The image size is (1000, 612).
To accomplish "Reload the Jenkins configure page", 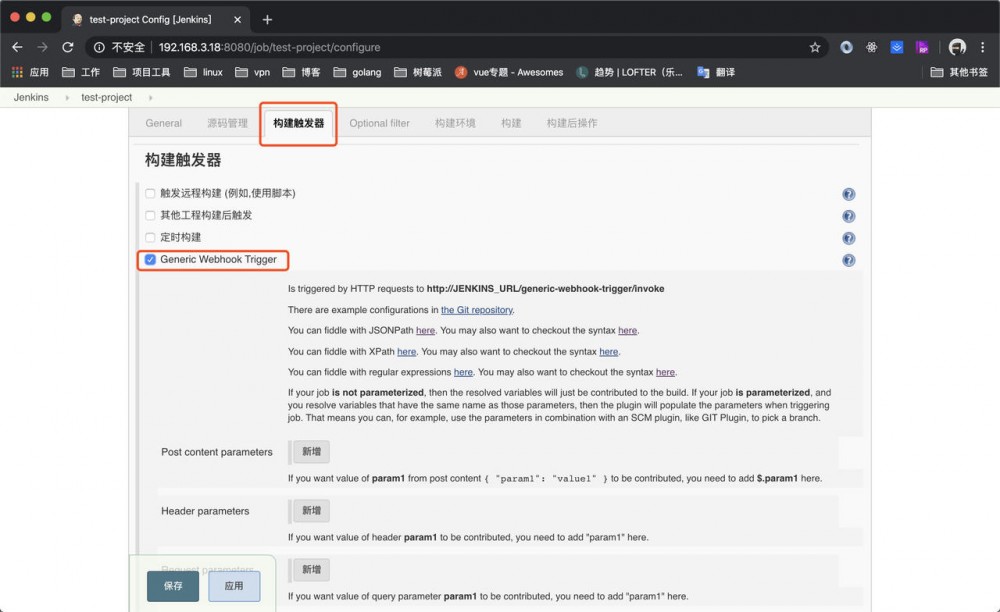I will [x=67, y=46].
